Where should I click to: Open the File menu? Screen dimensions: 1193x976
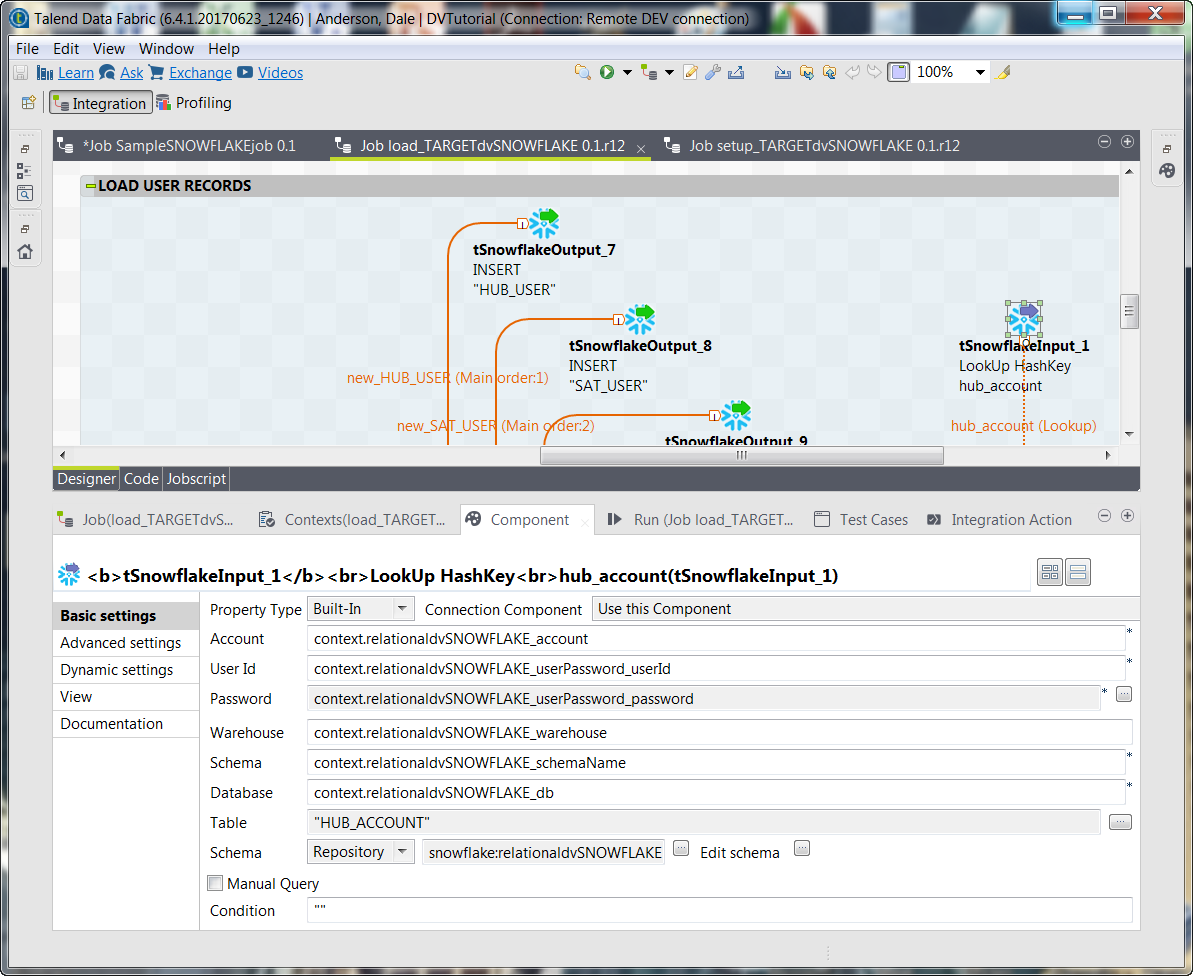point(27,49)
